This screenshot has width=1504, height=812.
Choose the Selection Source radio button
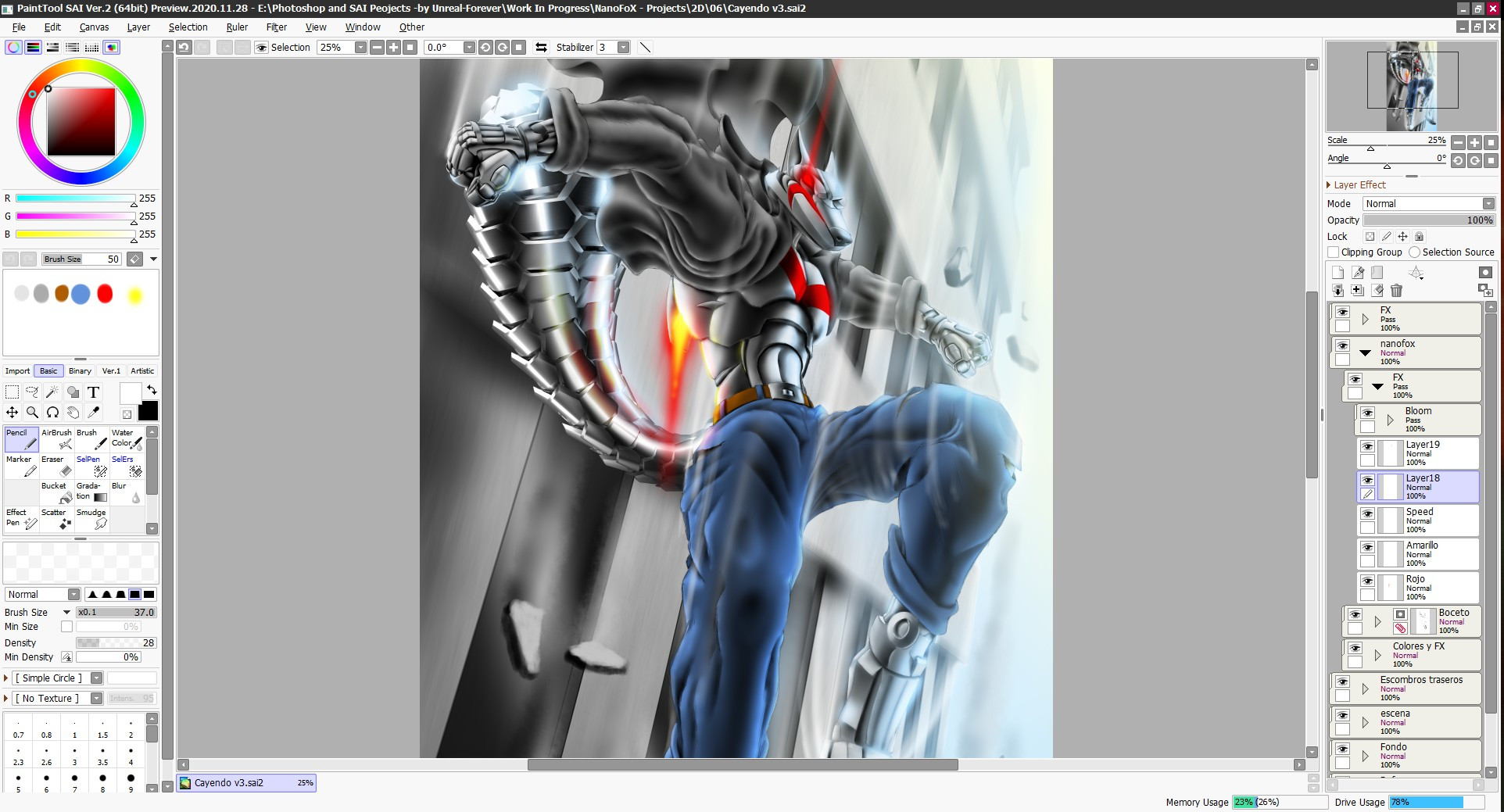tap(1414, 252)
